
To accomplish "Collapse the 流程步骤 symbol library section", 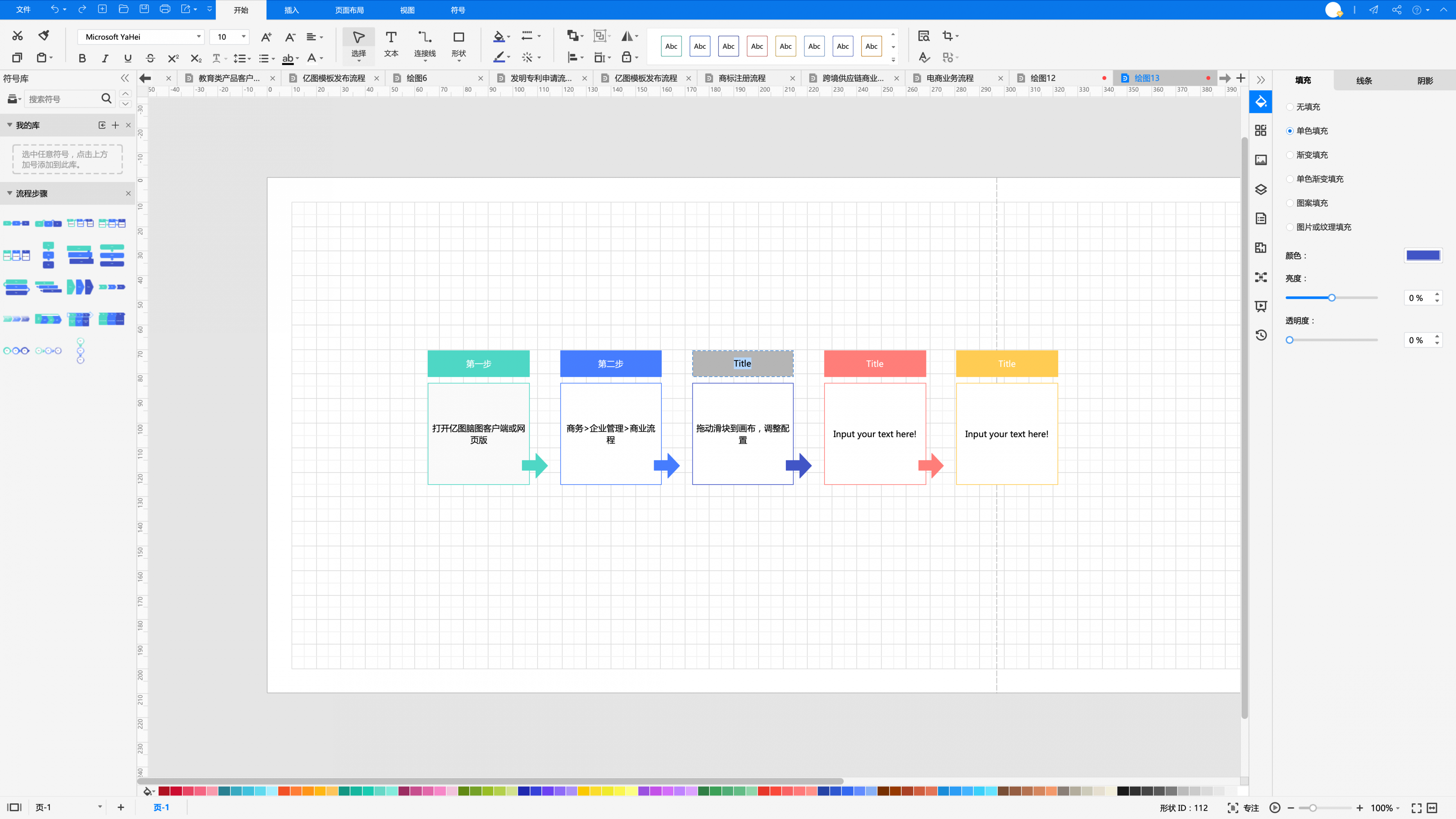I will [9, 193].
